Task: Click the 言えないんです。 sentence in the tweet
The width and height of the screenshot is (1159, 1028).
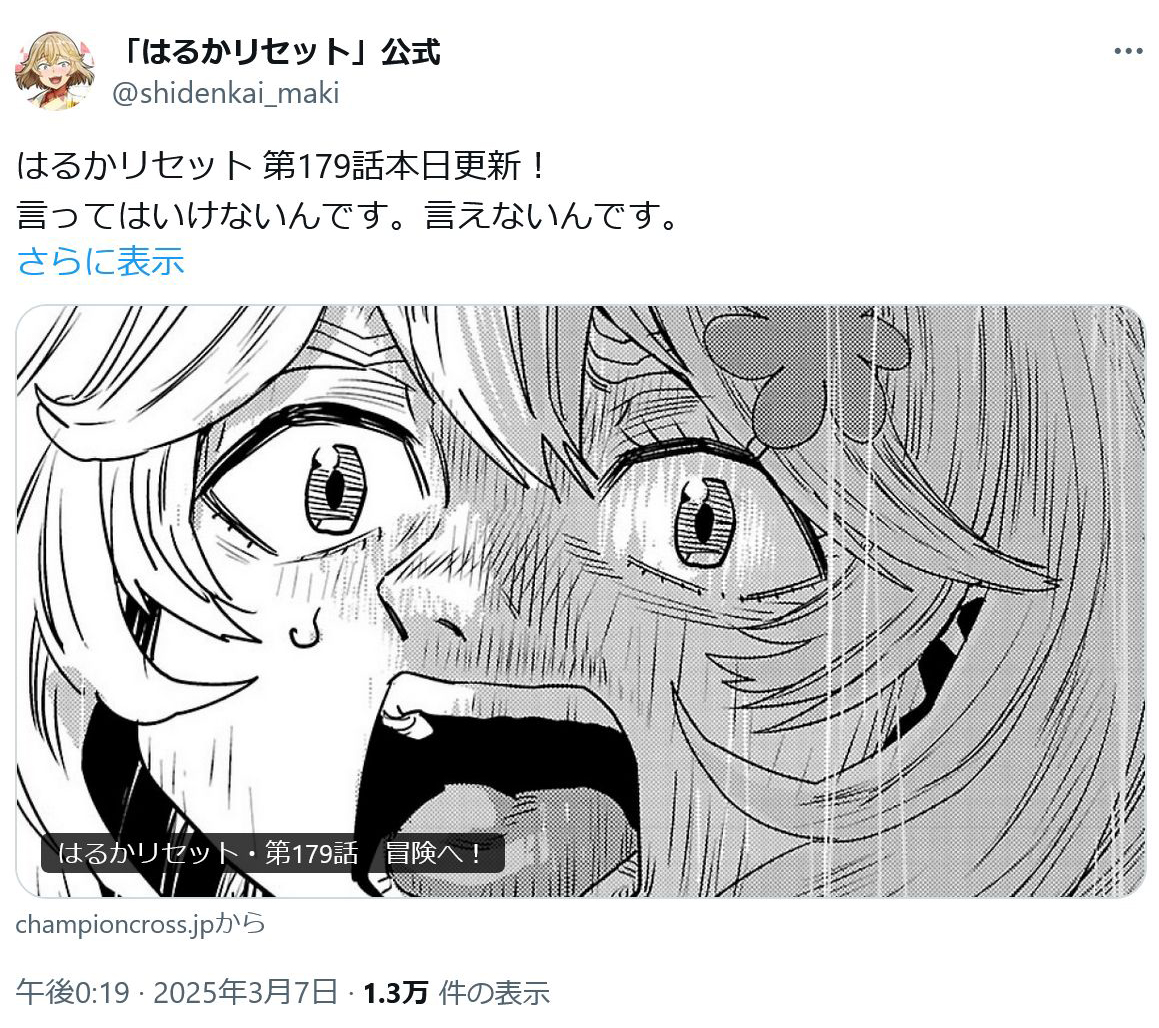Action: [x=552, y=215]
